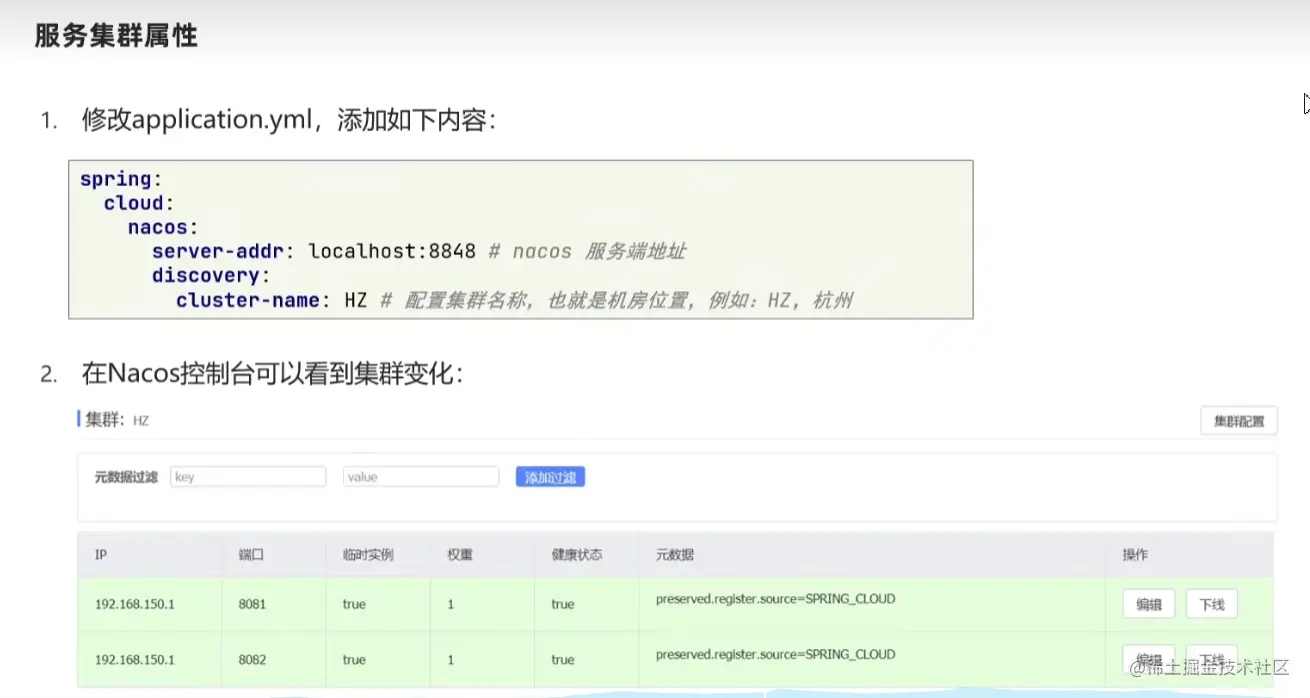This screenshot has height=698, width=1310.
Task: Click 下线 for the port 8081 instance
Action: click(x=1212, y=604)
